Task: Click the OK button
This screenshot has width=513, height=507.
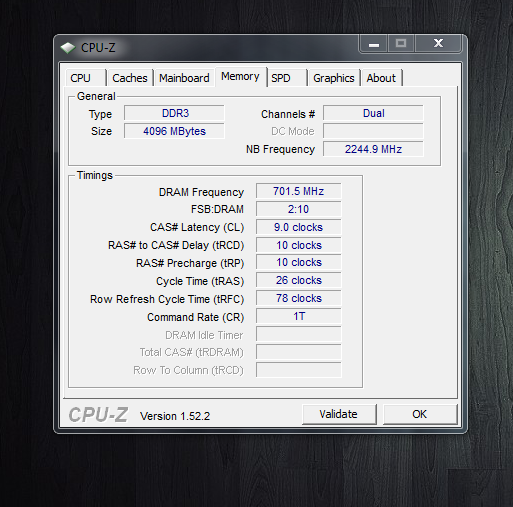Action: (420, 414)
